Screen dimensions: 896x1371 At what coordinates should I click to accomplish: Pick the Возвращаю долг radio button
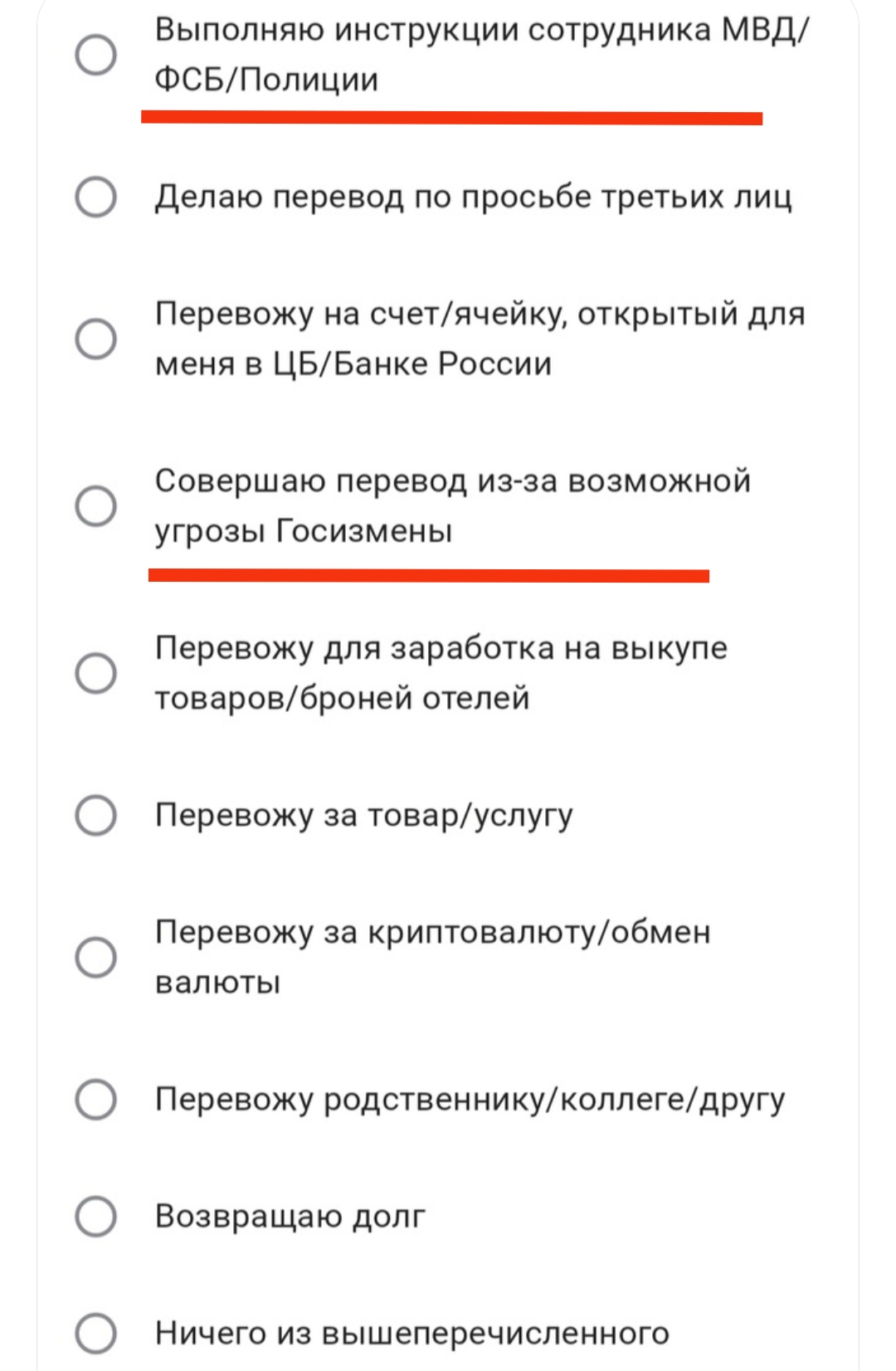(x=96, y=1217)
